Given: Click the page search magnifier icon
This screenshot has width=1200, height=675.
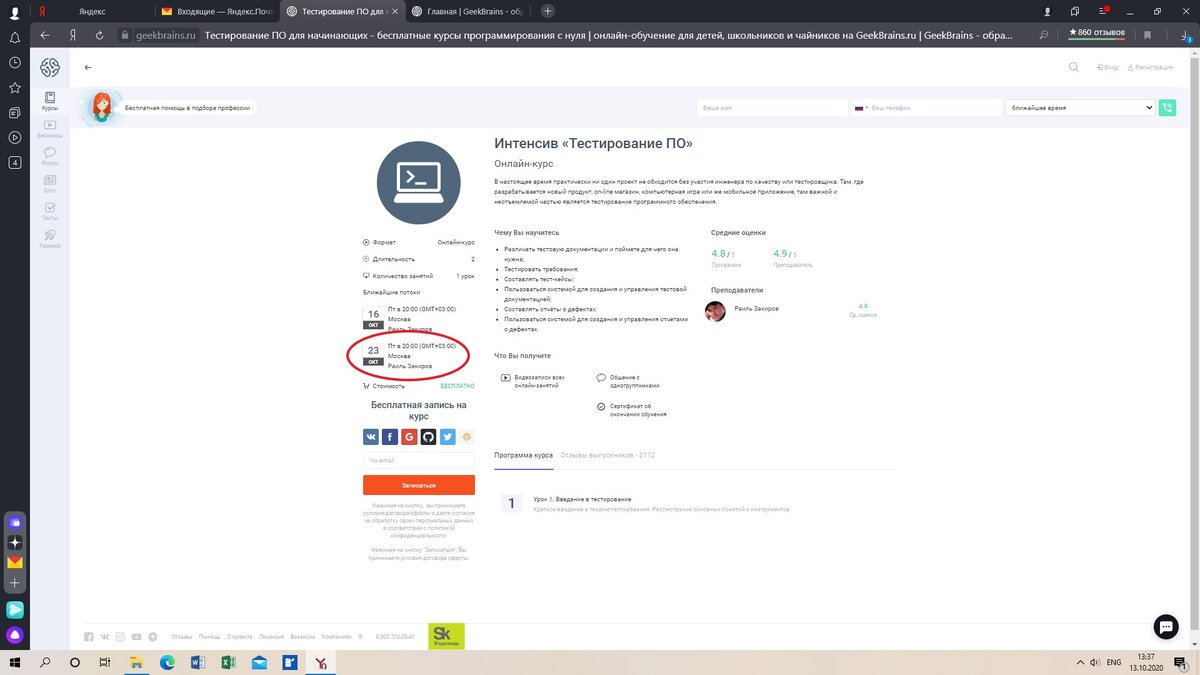Looking at the screenshot, I should [1074, 67].
